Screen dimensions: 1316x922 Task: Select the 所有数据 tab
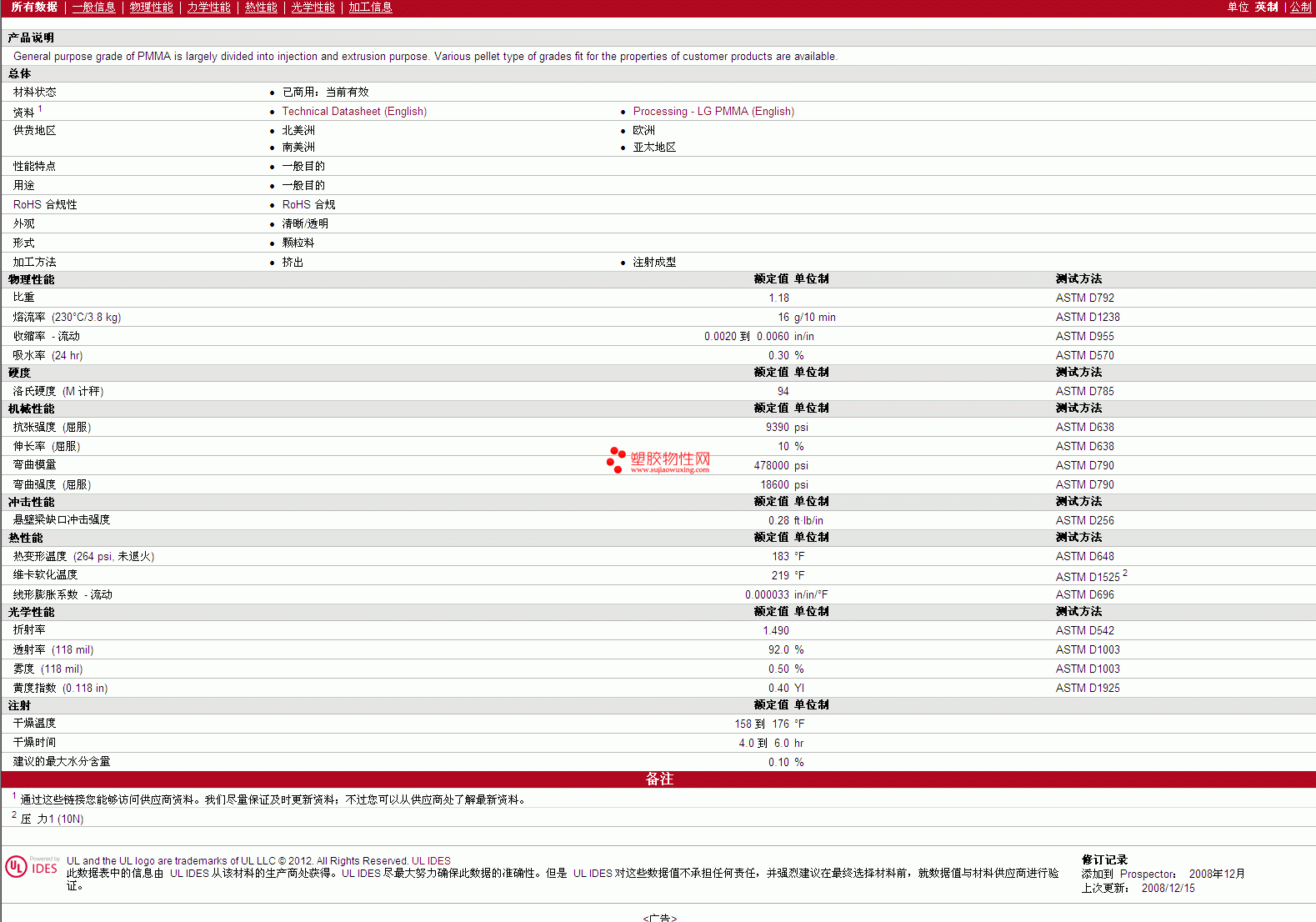click(x=34, y=8)
